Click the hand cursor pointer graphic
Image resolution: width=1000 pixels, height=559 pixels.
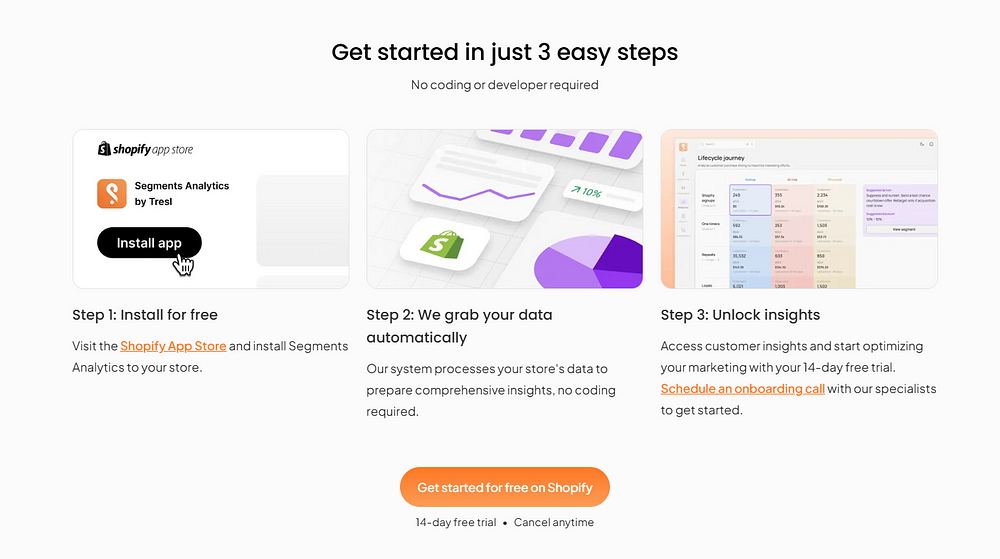pyautogui.click(x=184, y=265)
